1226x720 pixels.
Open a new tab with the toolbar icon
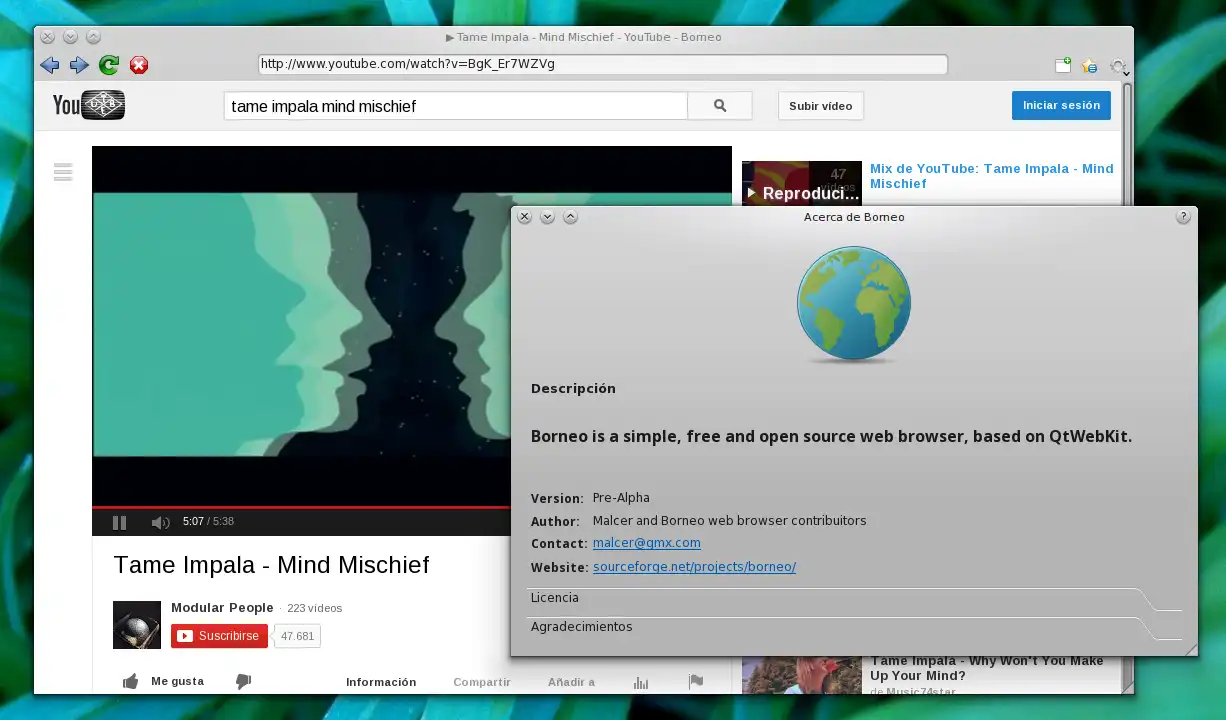(x=1063, y=65)
